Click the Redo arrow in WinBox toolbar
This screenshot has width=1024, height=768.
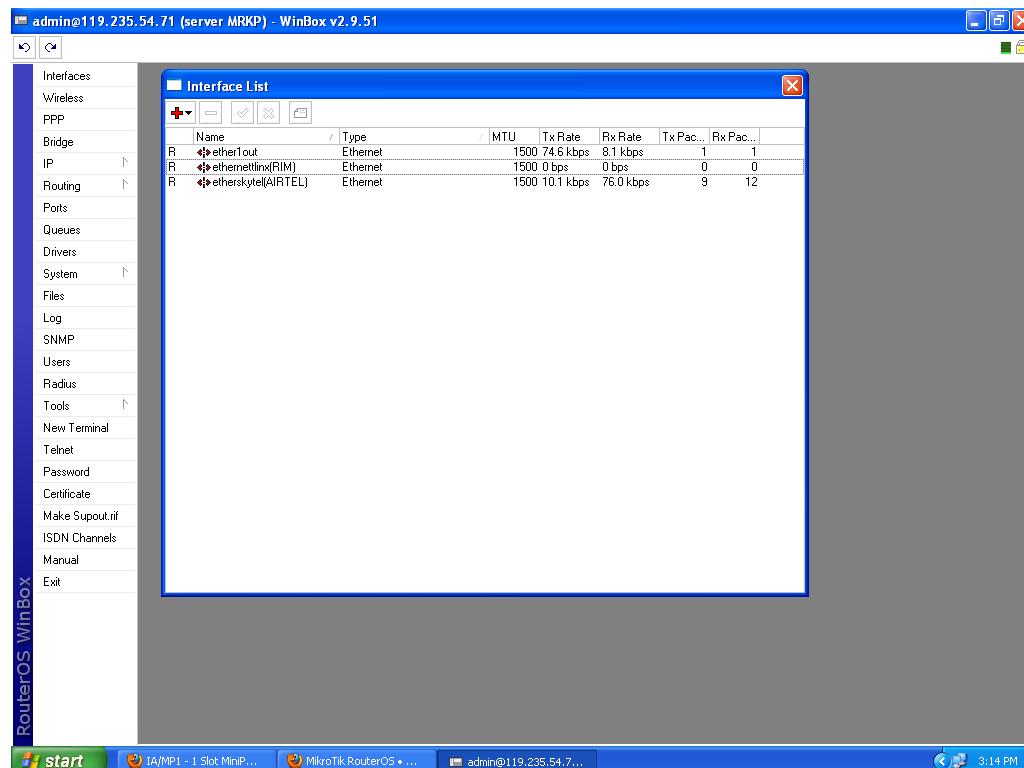[50, 47]
